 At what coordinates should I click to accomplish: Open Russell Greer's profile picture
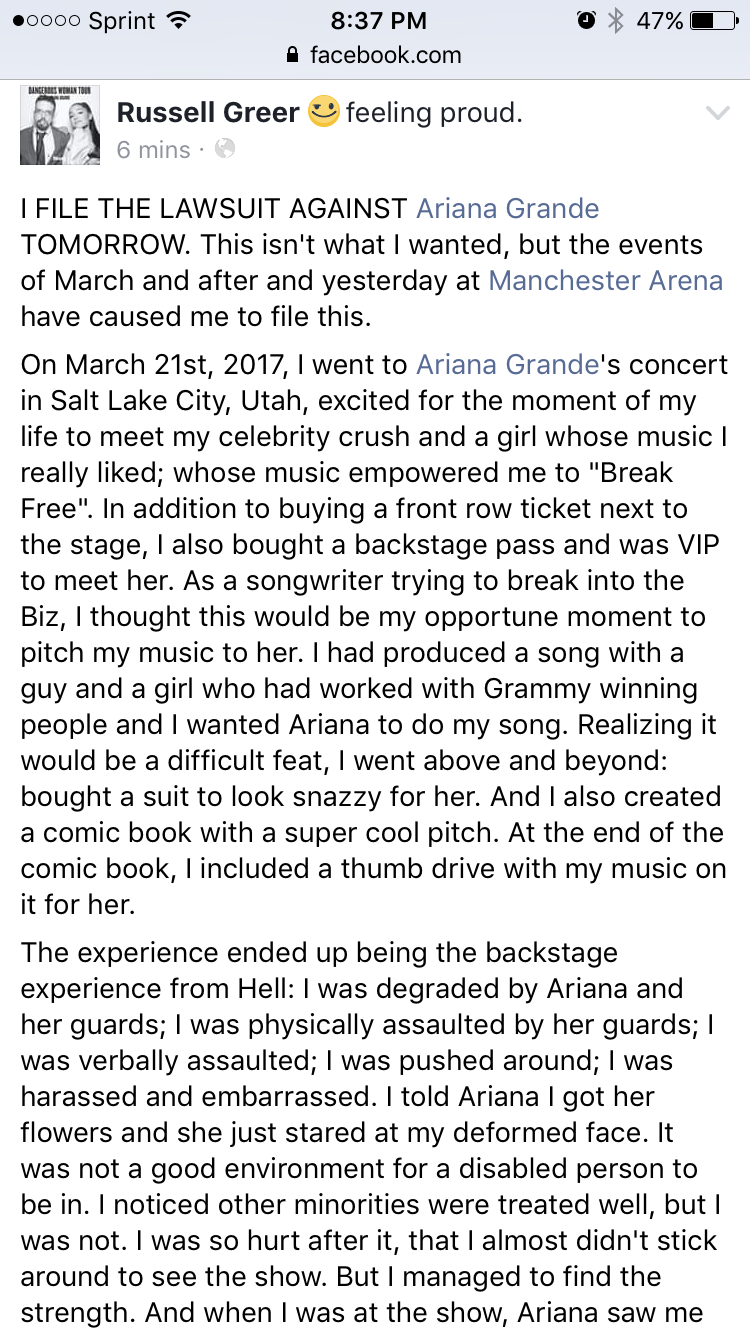coord(60,125)
